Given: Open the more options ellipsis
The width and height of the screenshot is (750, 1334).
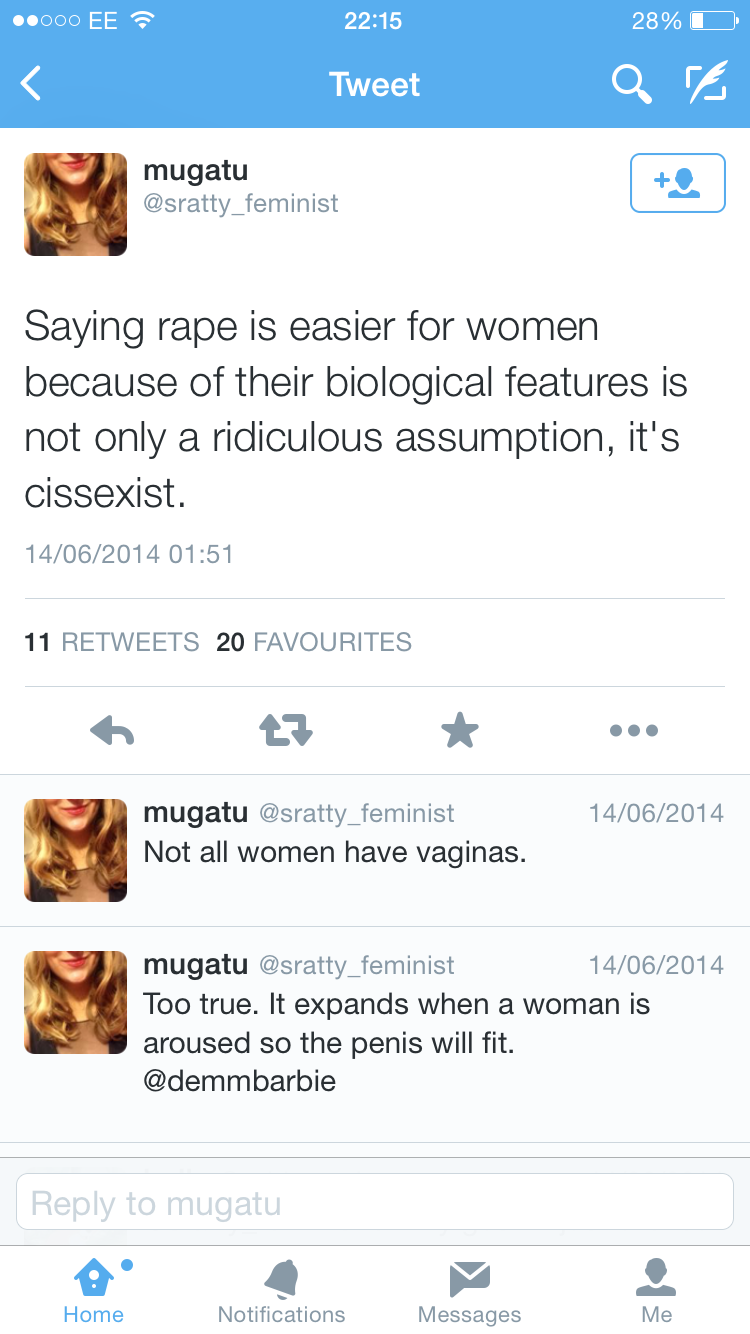Looking at the screenshot, I should [x=634, y=731].
